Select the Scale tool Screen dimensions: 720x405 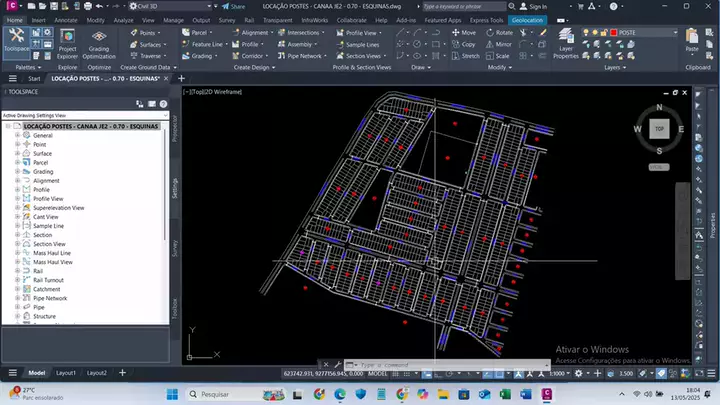tap(498, 56)
